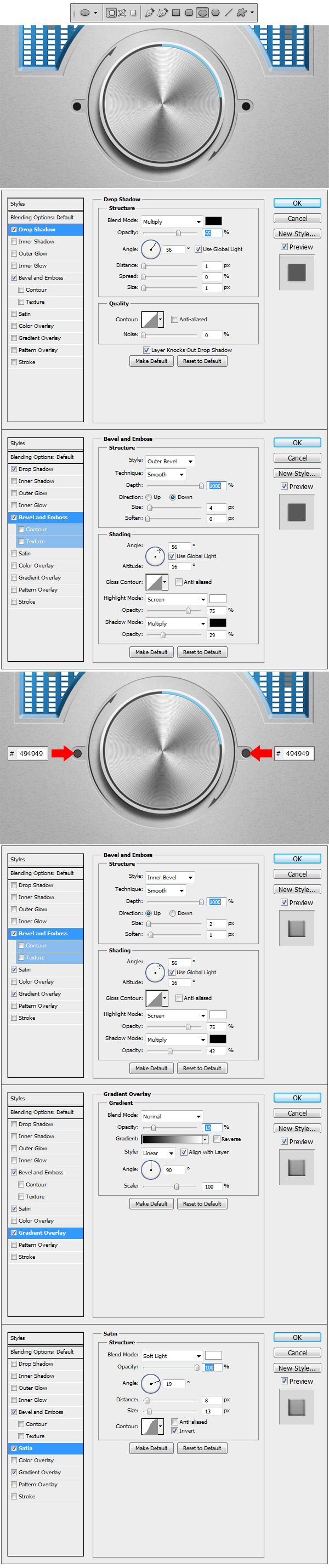Click Make Default in Gradient Overlay panel

(x=151, y=1203)
